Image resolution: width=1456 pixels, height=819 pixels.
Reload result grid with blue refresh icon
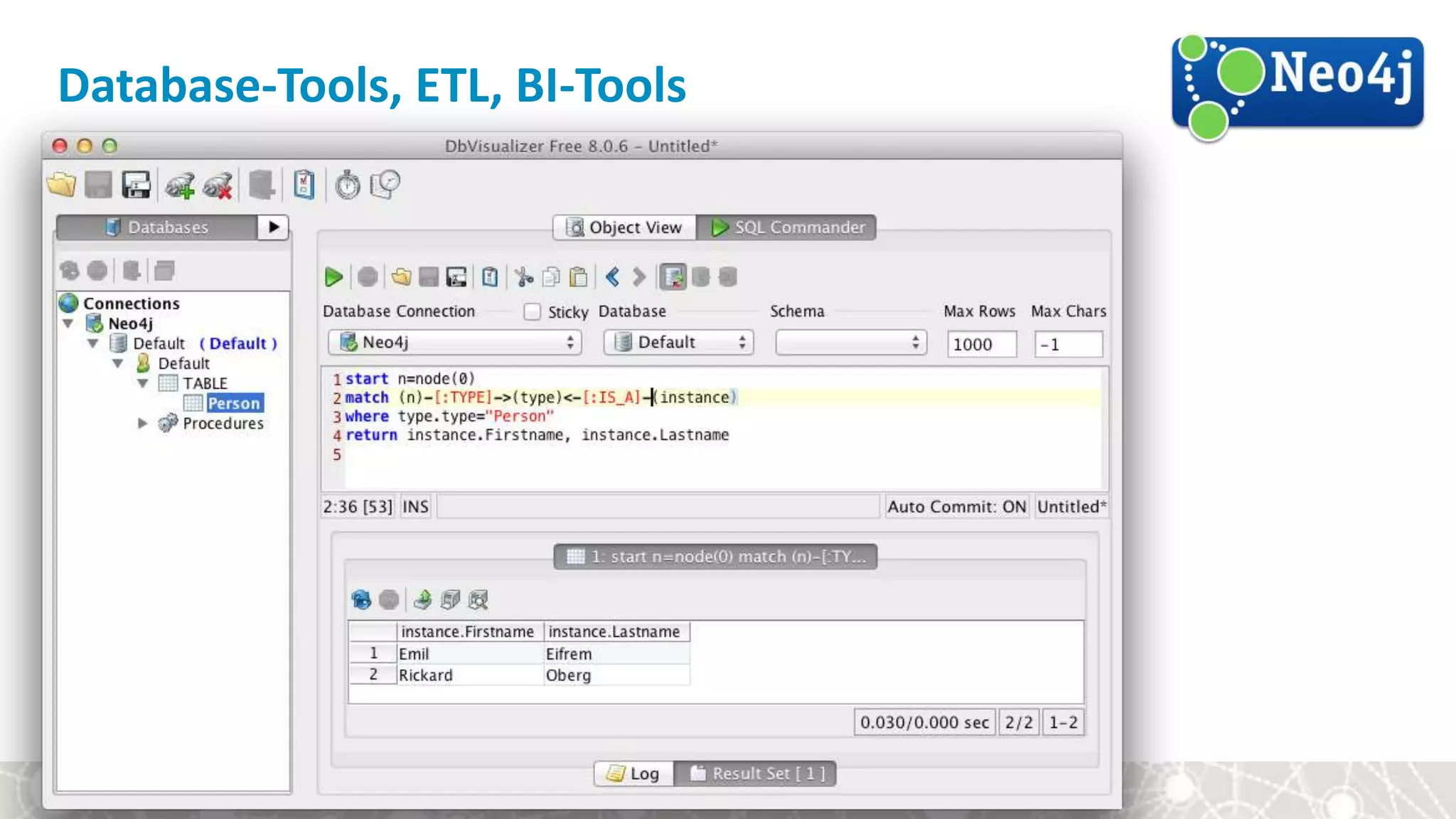coord(361,600)
